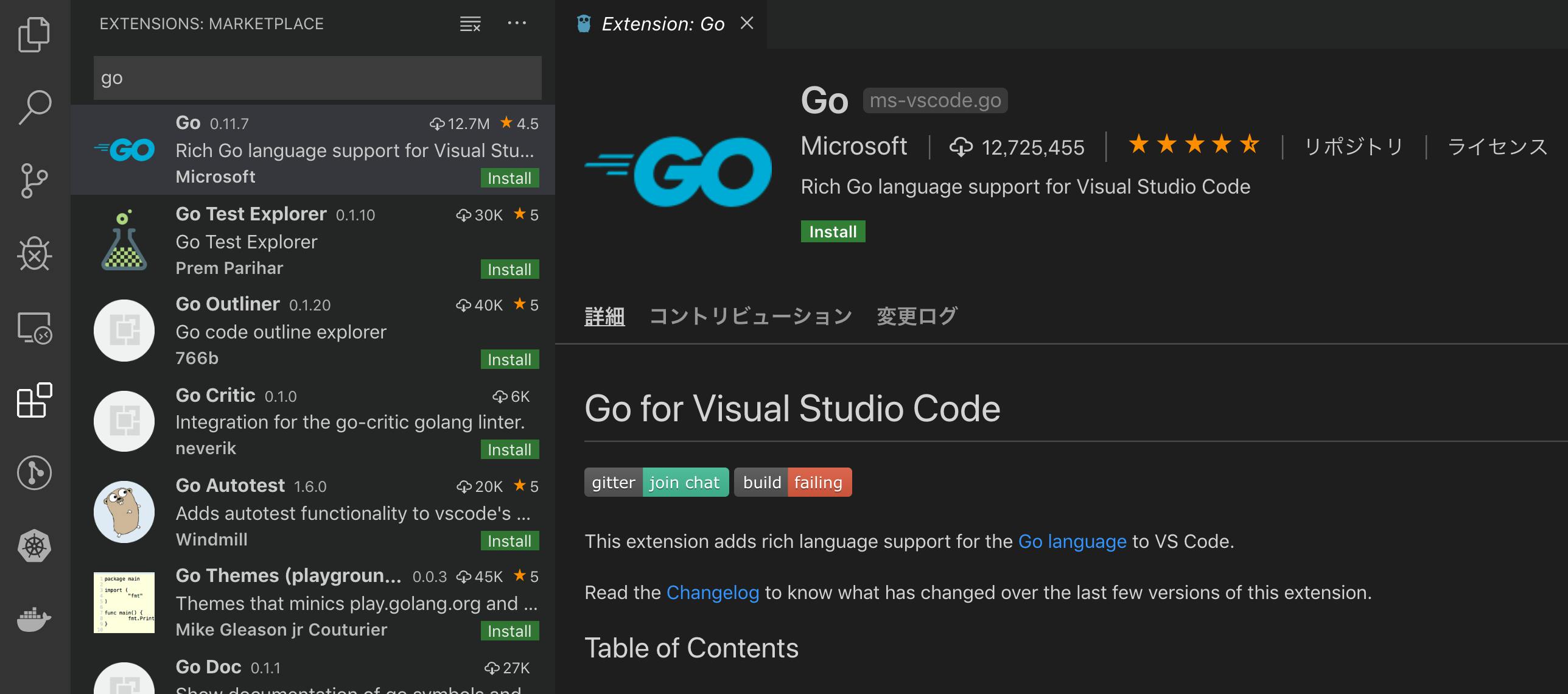Click the Go Outliner placeholder icon

tap(124, 331)
